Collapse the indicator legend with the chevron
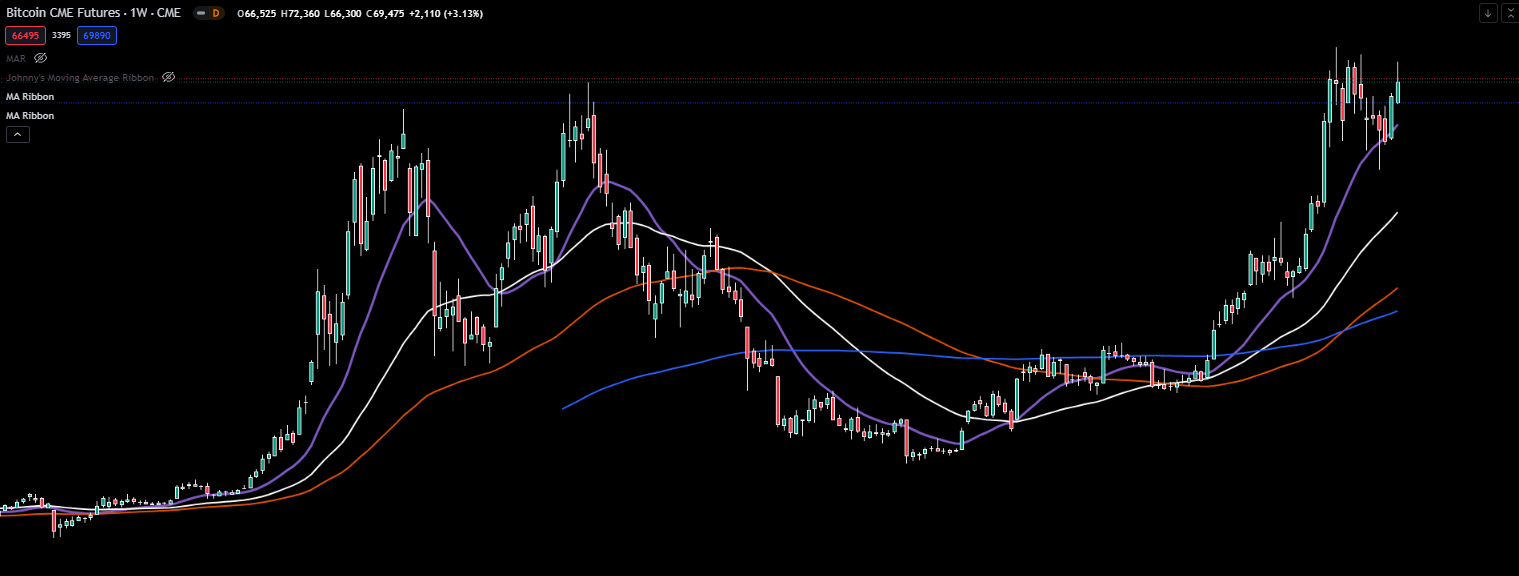 coord(17,135)
